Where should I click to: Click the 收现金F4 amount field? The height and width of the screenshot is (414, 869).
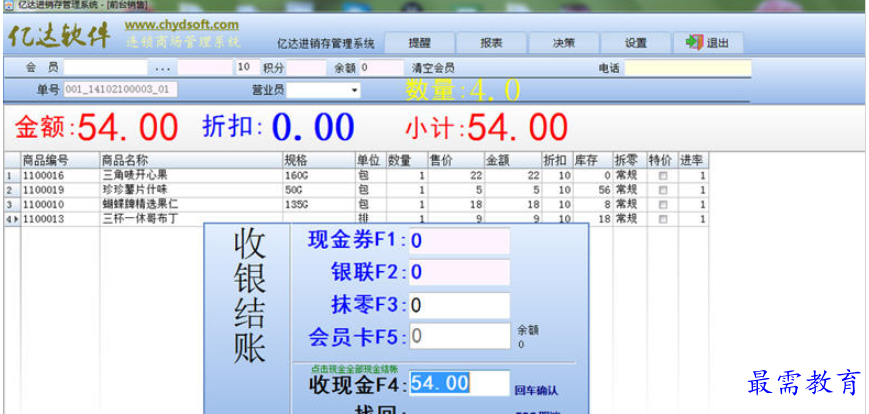pyautogui.click(x=459, y=383)
